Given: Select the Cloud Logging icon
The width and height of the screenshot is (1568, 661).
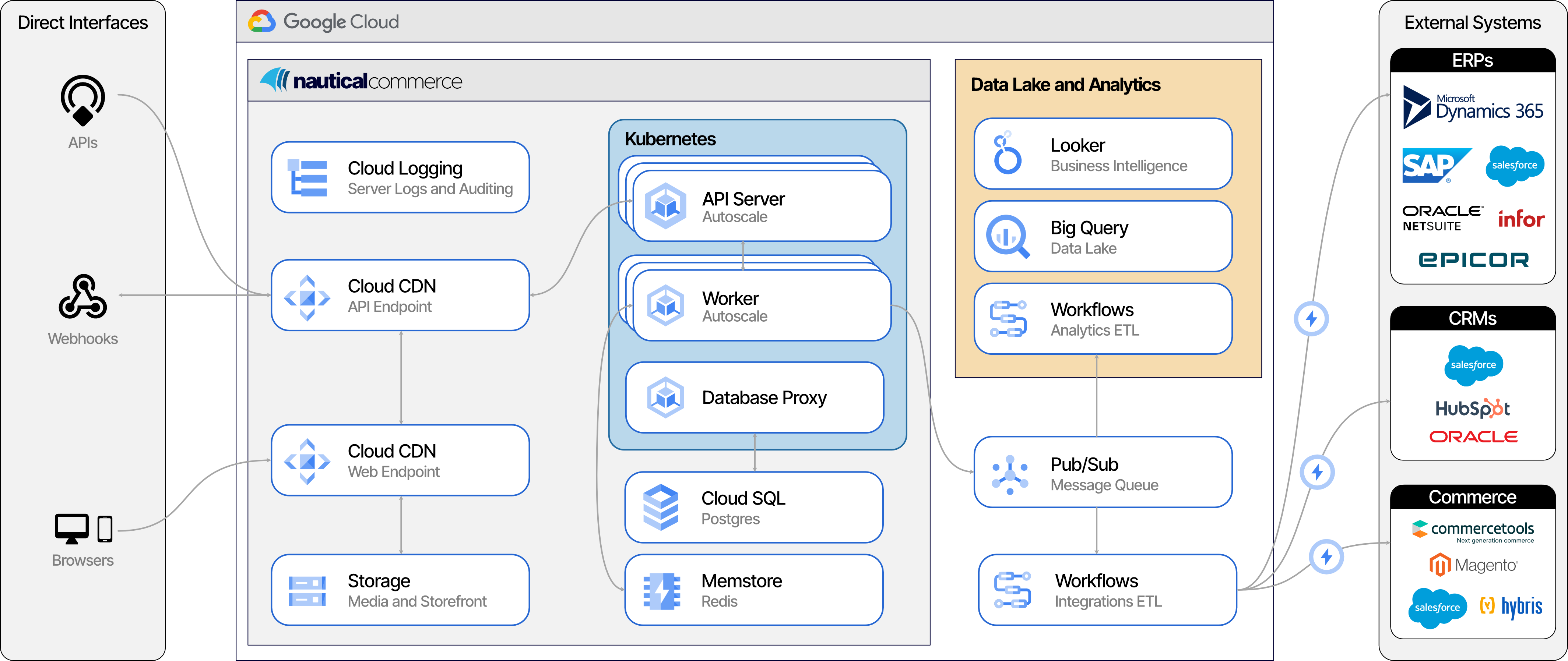Looking at the screenshot, I should pyautogui.click(x=307, y=177).
